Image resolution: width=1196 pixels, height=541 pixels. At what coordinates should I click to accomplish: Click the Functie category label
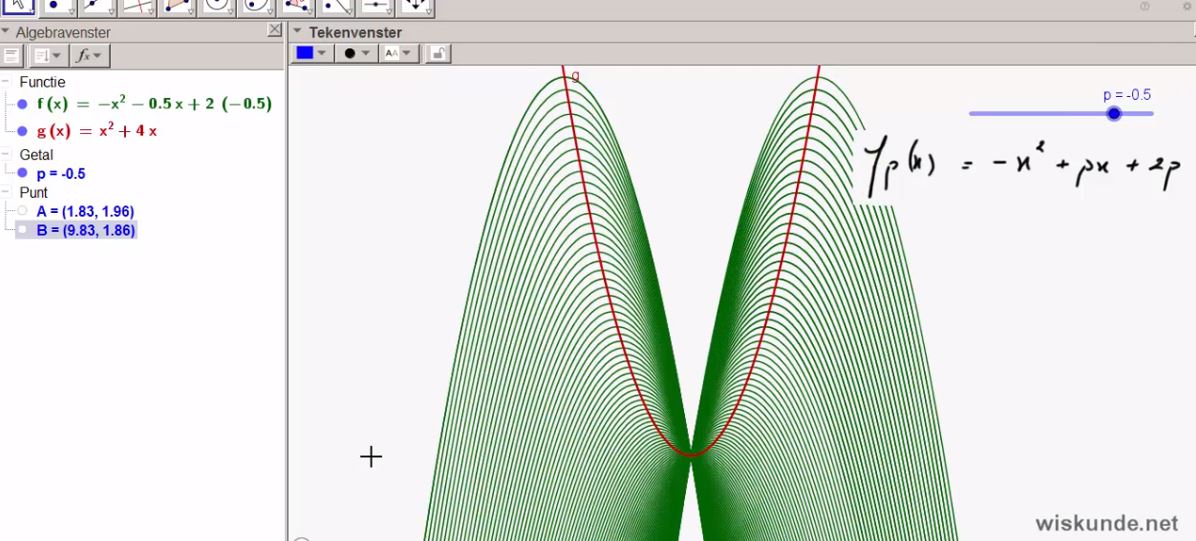(43, 82)
